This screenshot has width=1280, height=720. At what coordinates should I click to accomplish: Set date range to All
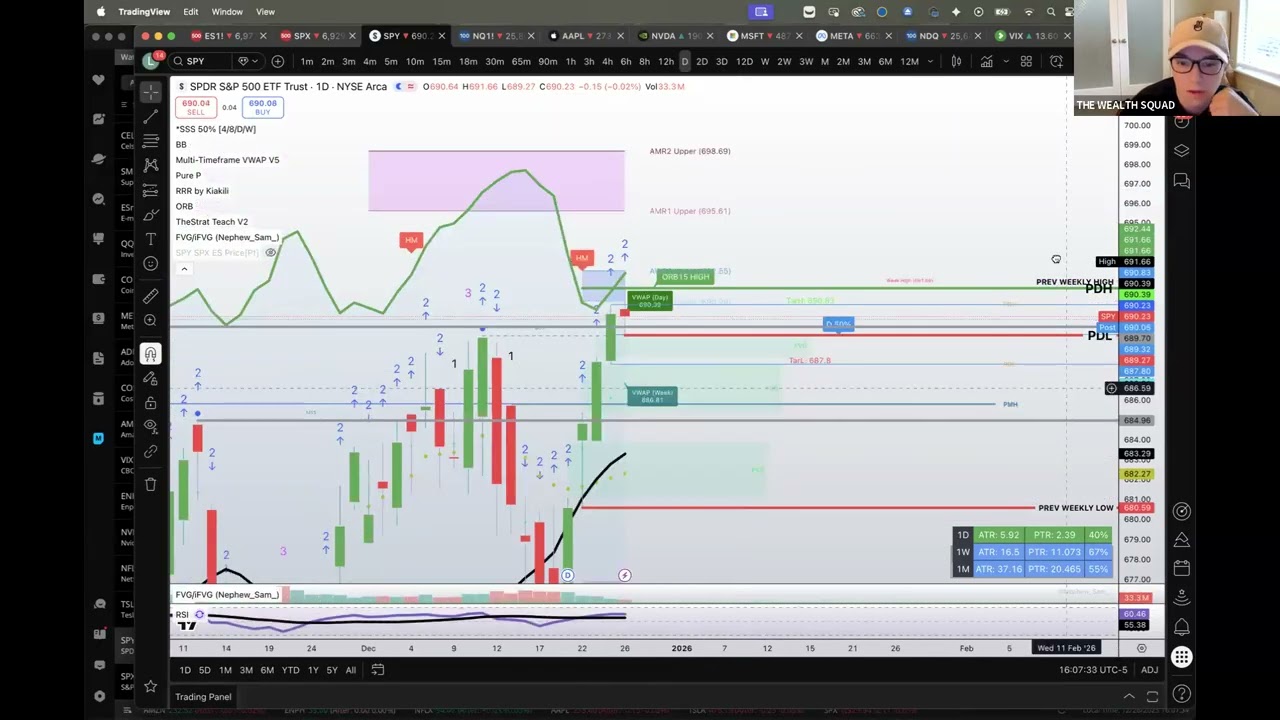[x=351, y=670]
